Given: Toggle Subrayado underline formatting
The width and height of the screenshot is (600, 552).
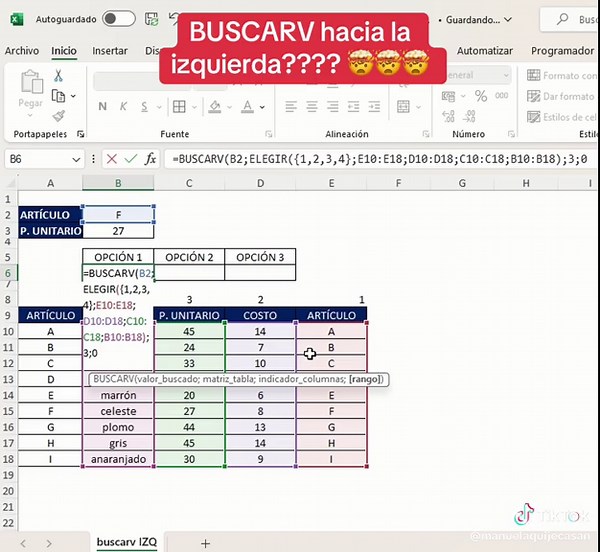Looking at the screenshot, I should 144,106.
